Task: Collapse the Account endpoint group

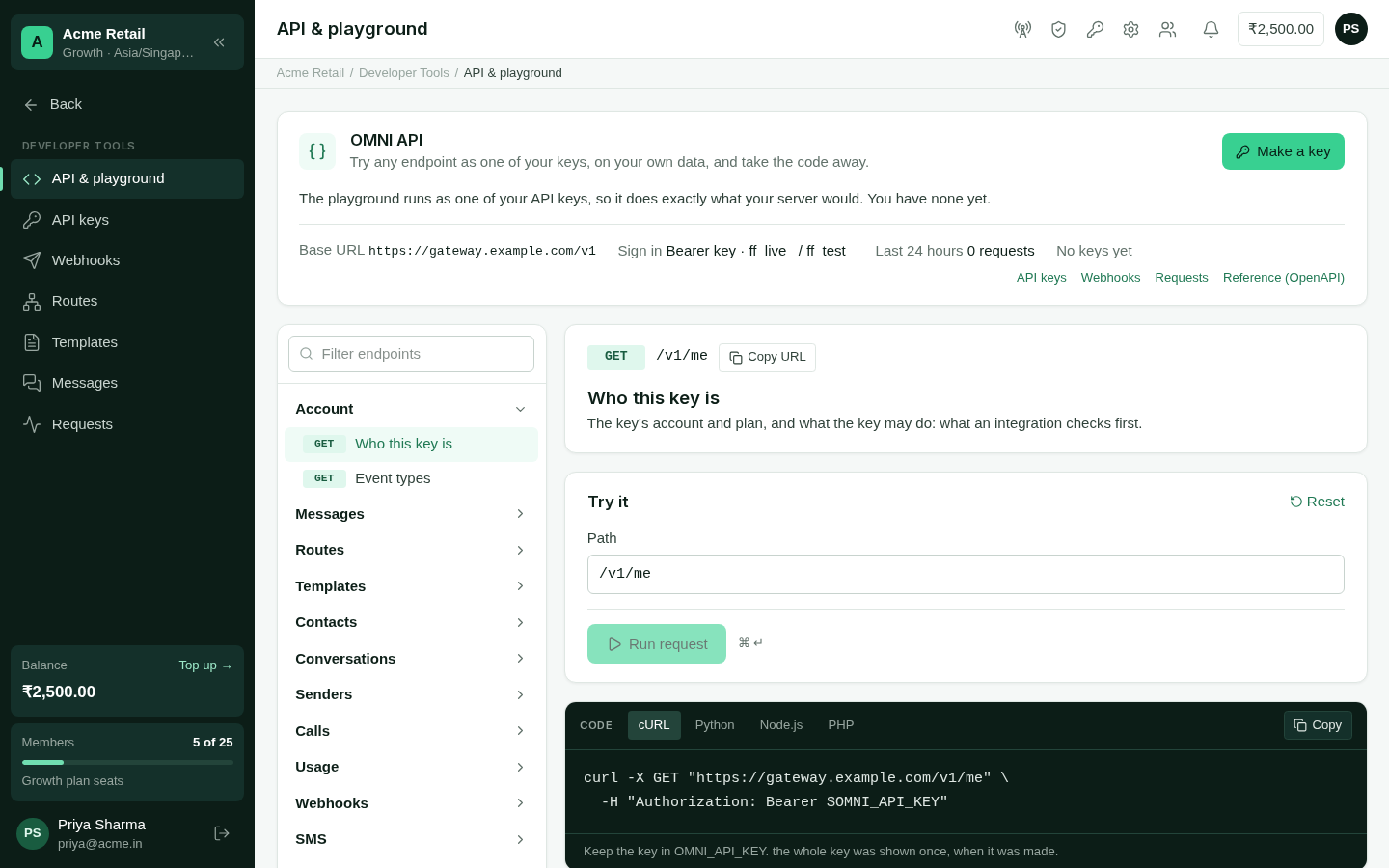Action: click(412, 409)
